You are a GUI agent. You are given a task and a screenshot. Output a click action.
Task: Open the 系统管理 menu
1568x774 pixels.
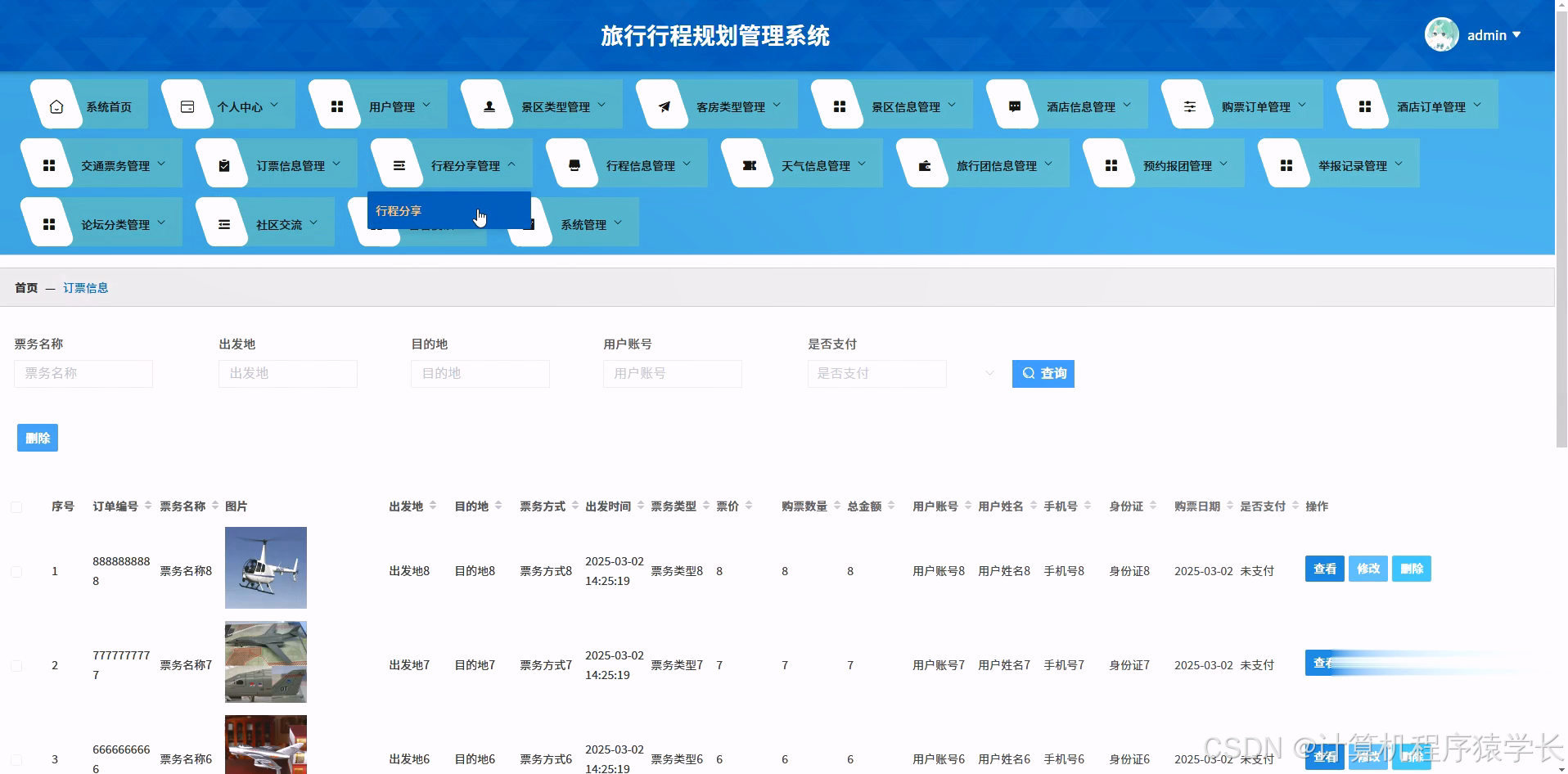point(585,223)
